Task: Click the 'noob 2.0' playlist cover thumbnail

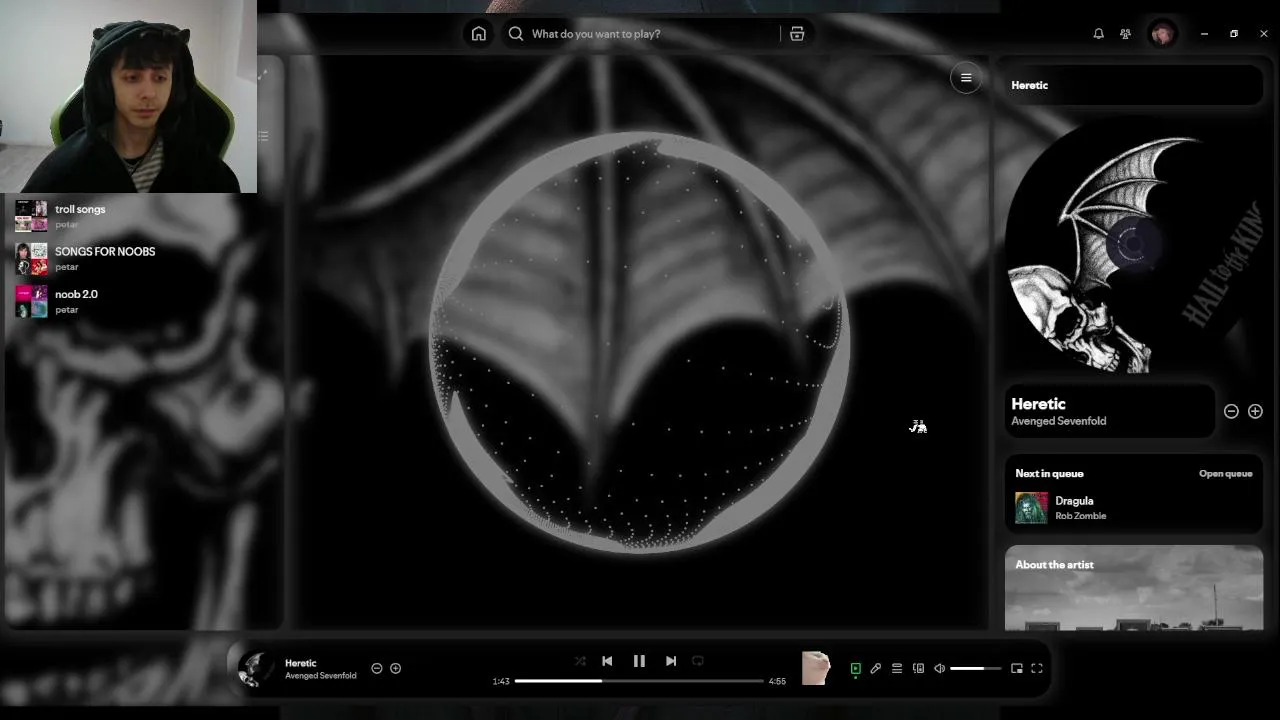Action: pos(31,301)
